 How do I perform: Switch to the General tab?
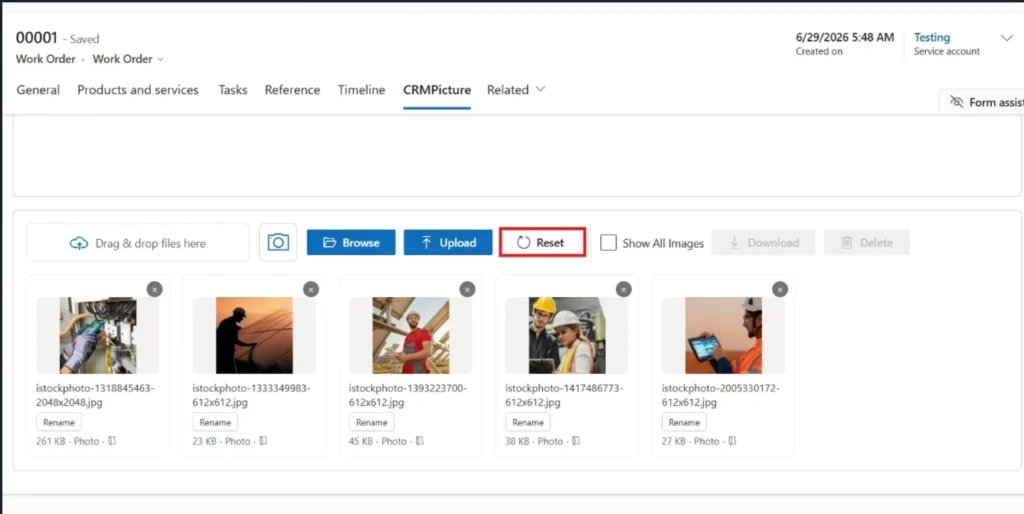pos(38,90)
